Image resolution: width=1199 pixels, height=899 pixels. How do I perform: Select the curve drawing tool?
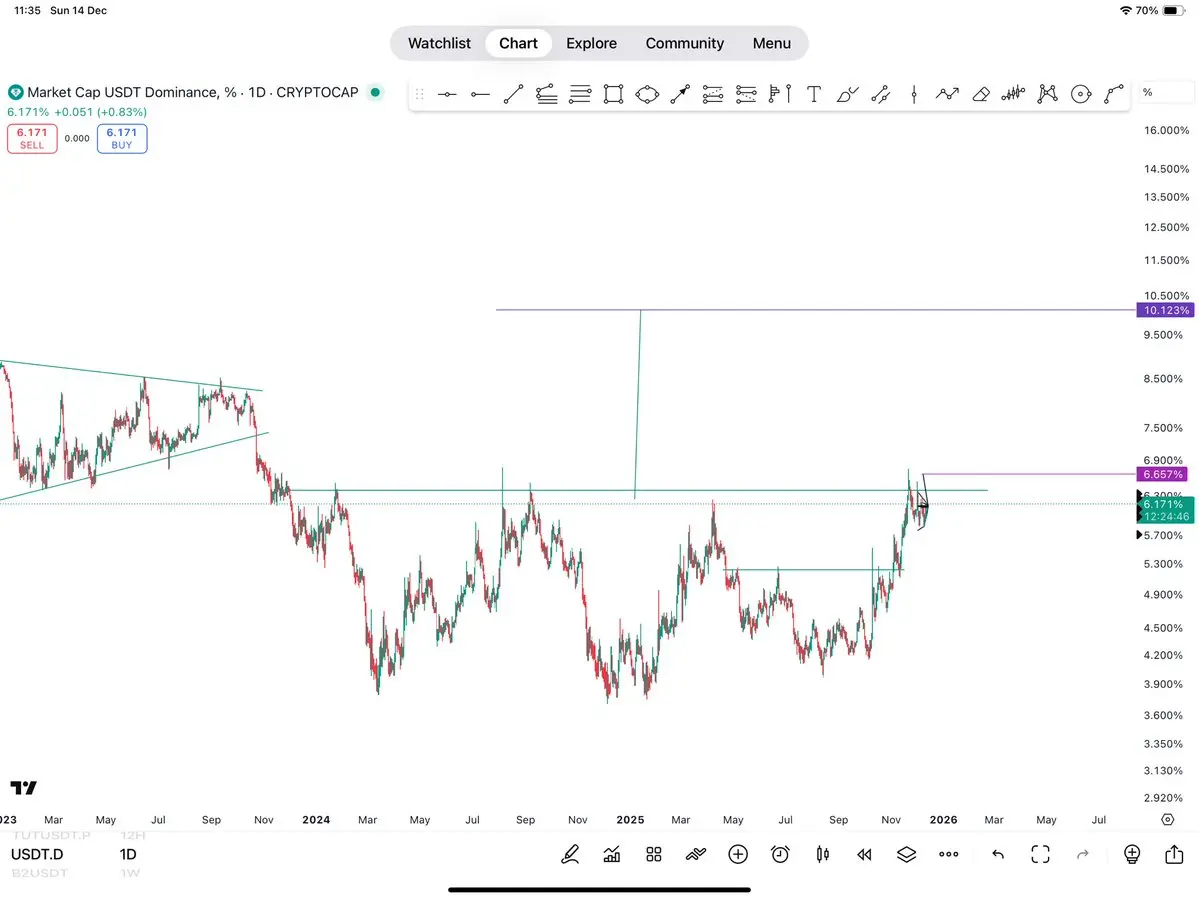[1114, 94]
